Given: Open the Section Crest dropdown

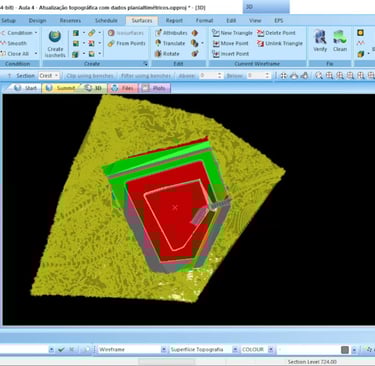Looking at the screenshot, I should [56, 76].
